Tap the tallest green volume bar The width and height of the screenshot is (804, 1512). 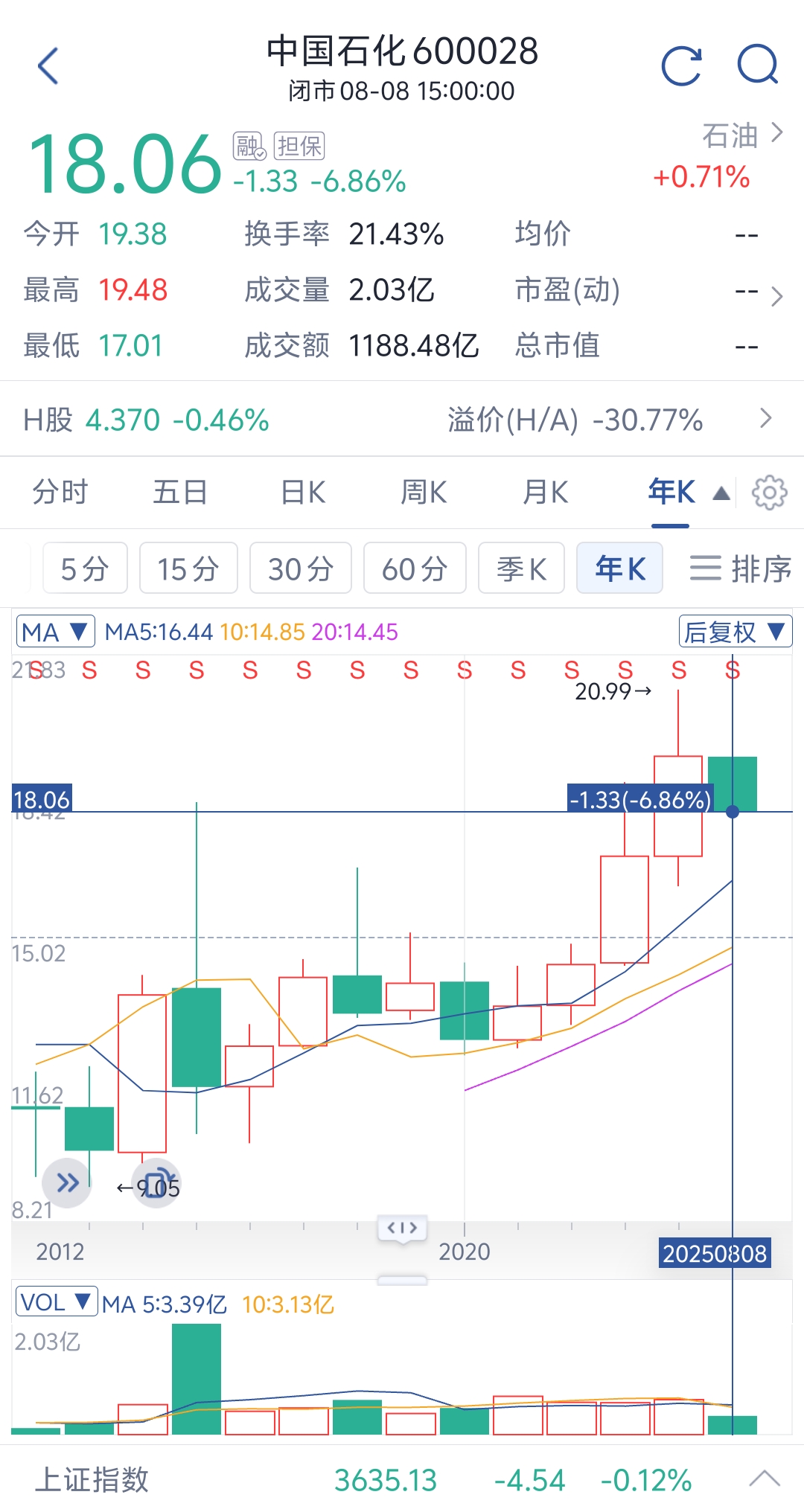click(197, 1379)
